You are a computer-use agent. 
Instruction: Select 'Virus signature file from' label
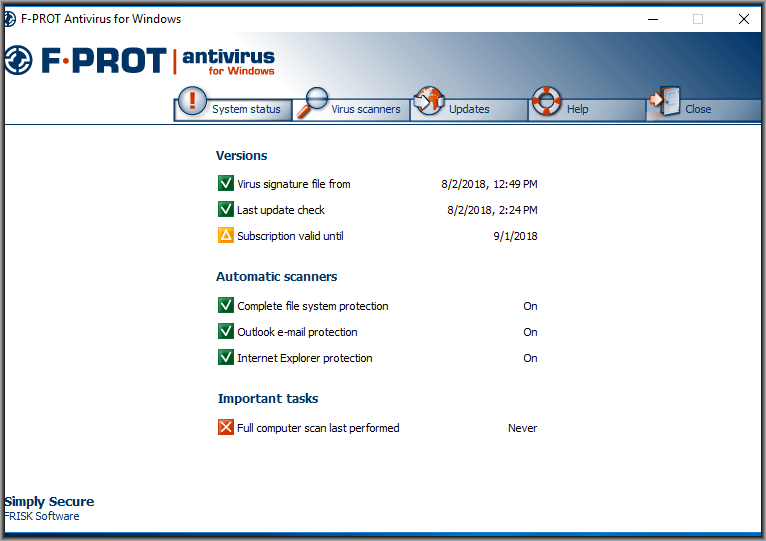294,184
